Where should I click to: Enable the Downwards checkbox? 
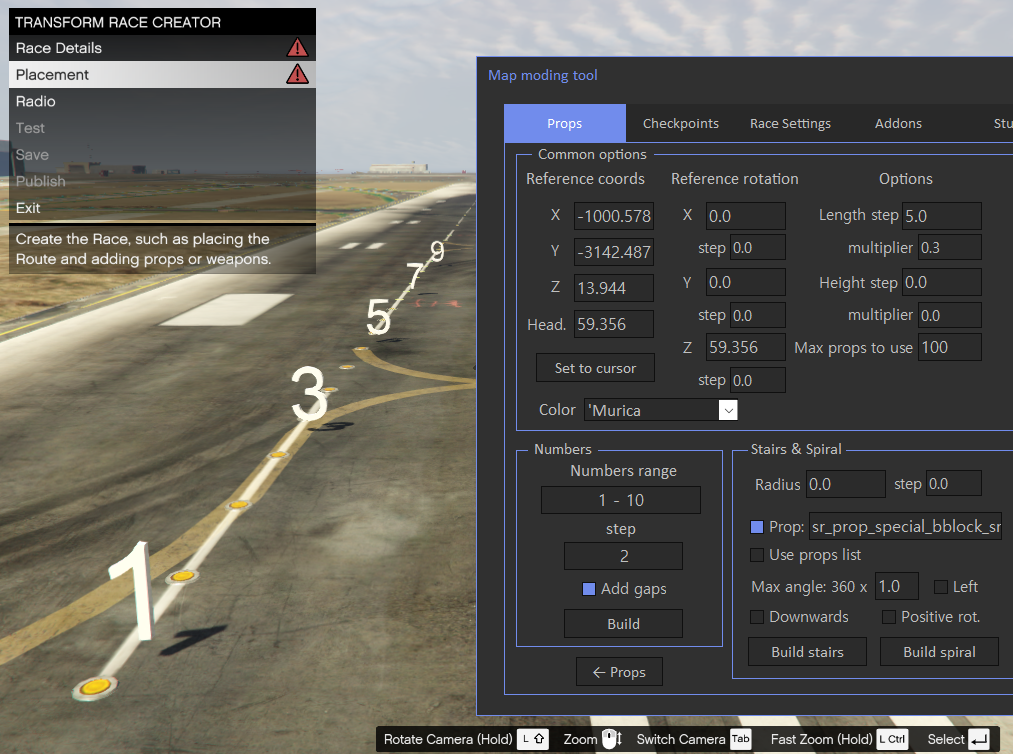[x=757, y=617]
